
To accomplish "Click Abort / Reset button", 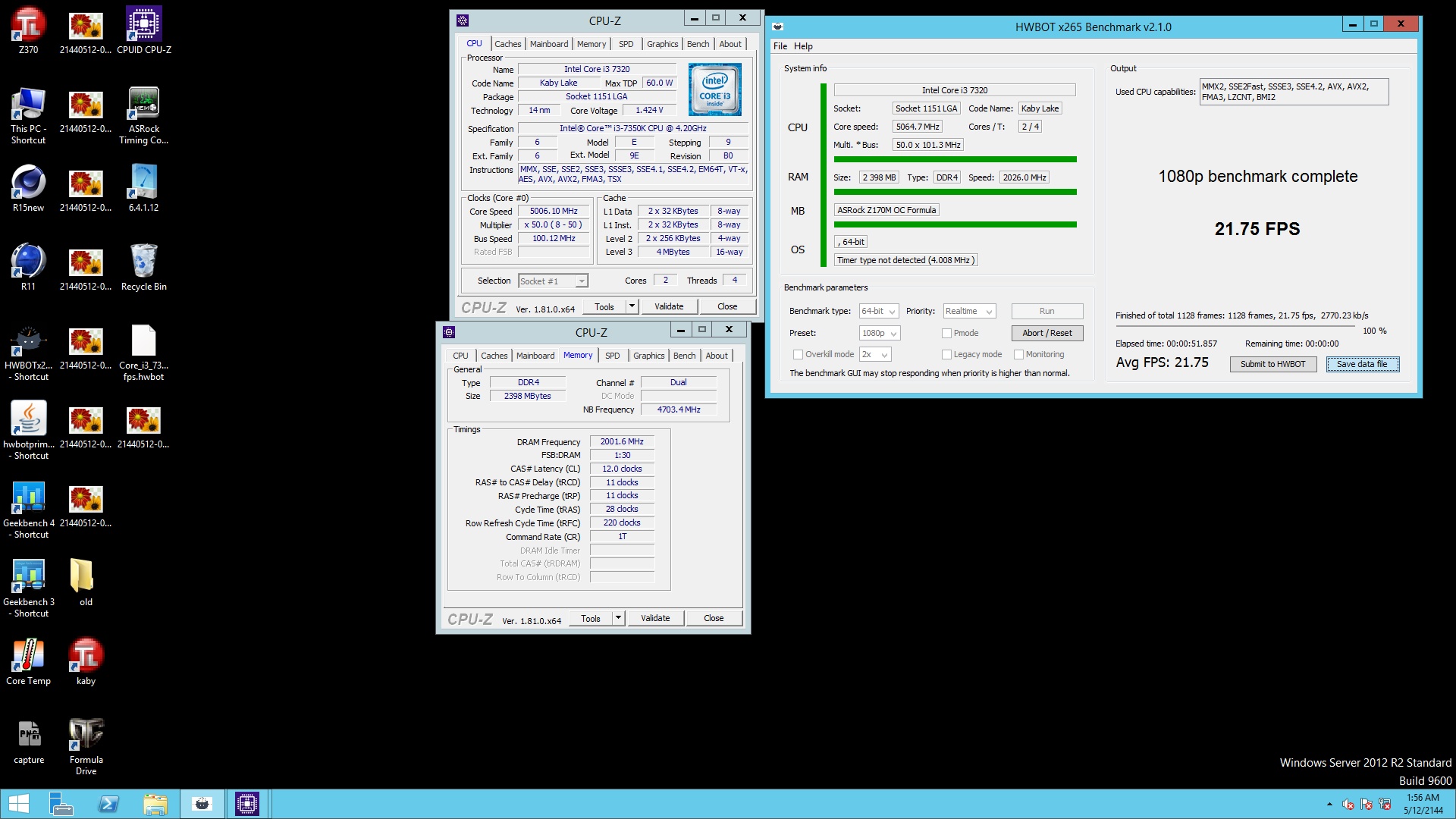I will pos(1047,333).
